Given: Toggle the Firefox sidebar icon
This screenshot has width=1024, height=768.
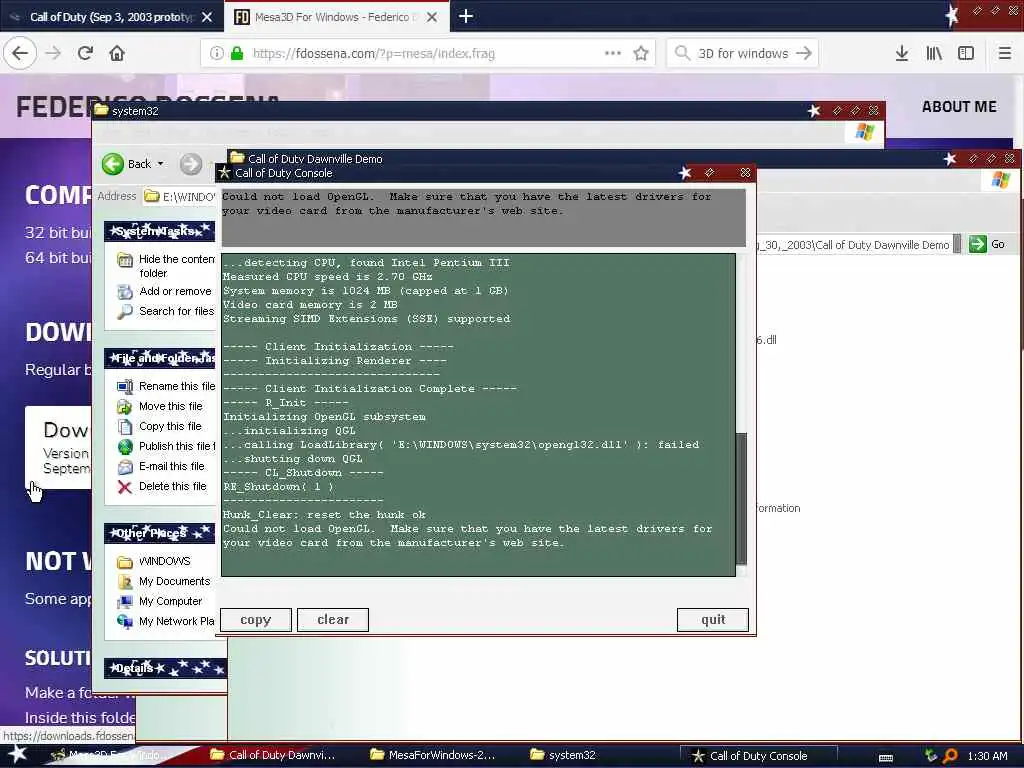Looking at the screenshot, I should click(966, 54).
